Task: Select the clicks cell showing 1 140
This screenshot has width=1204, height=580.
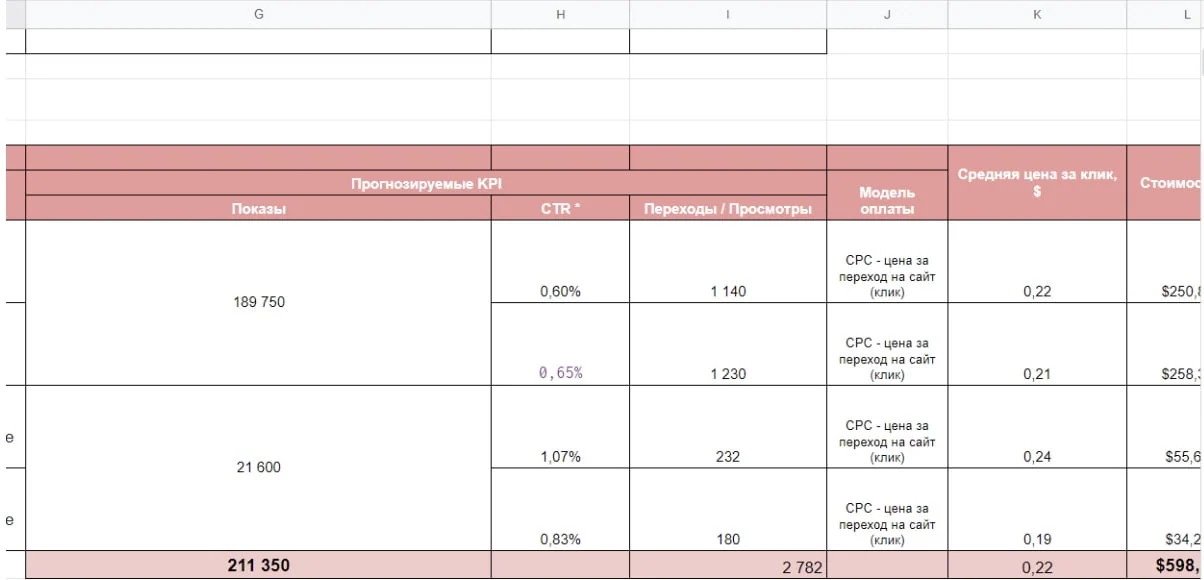Action: pos(728,262)
